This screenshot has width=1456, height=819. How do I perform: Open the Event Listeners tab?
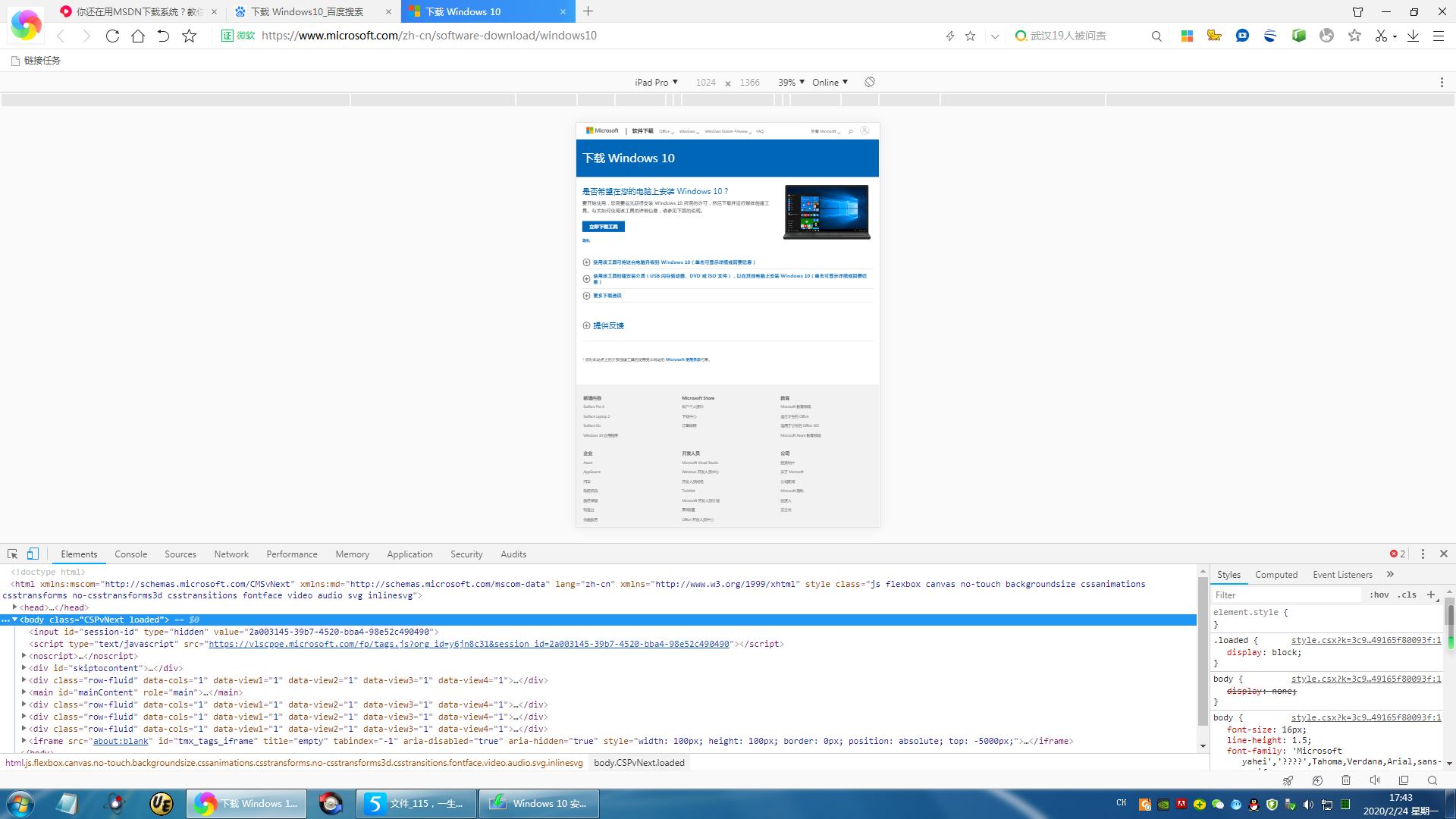(x=1342, y=575)
